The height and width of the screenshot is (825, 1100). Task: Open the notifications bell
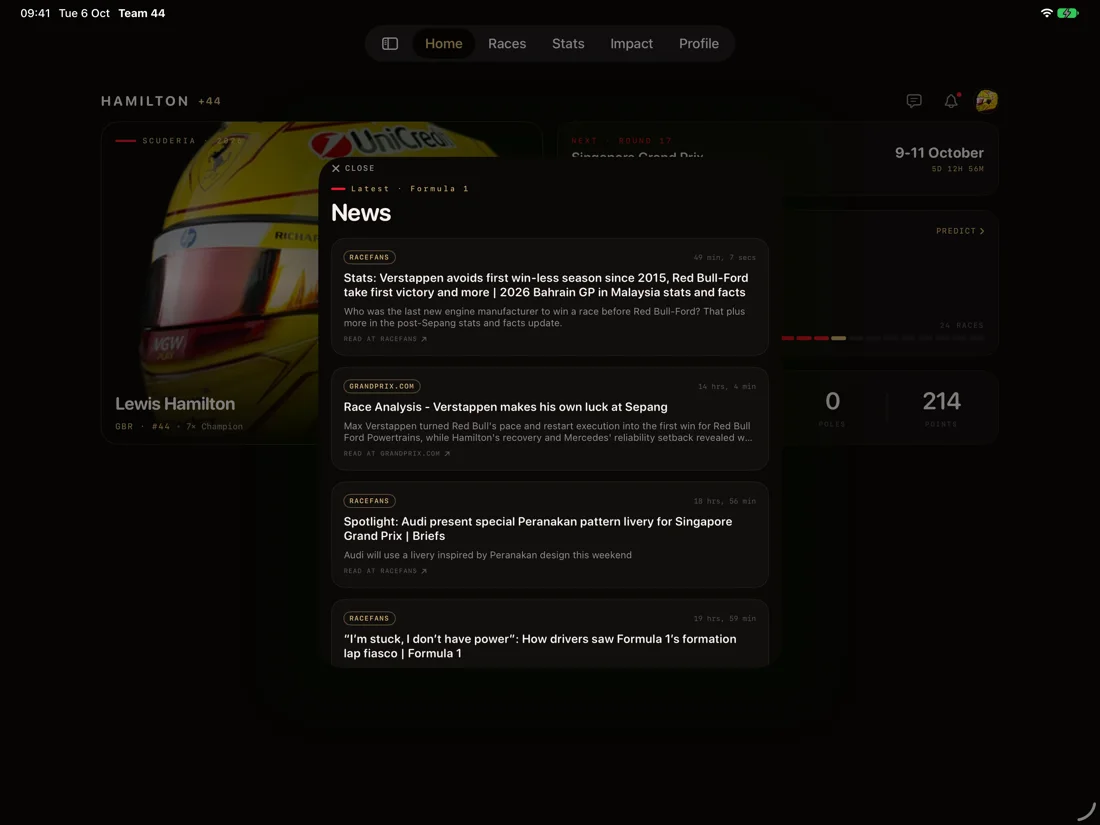(951, 101)
